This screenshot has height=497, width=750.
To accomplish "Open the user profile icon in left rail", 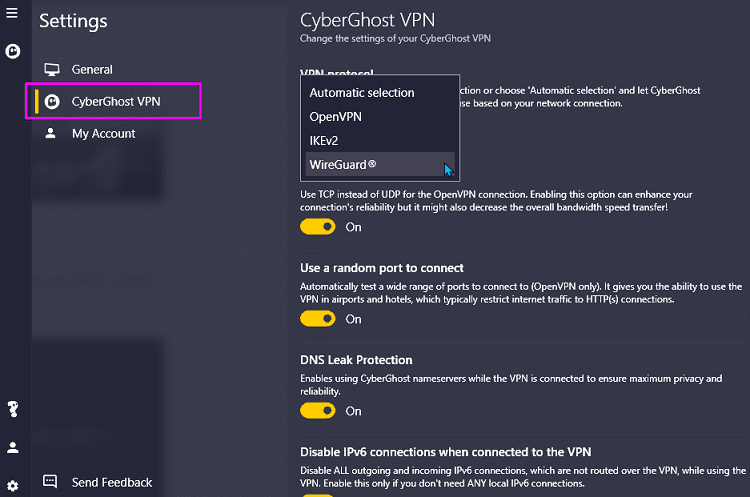I will 12,448.
